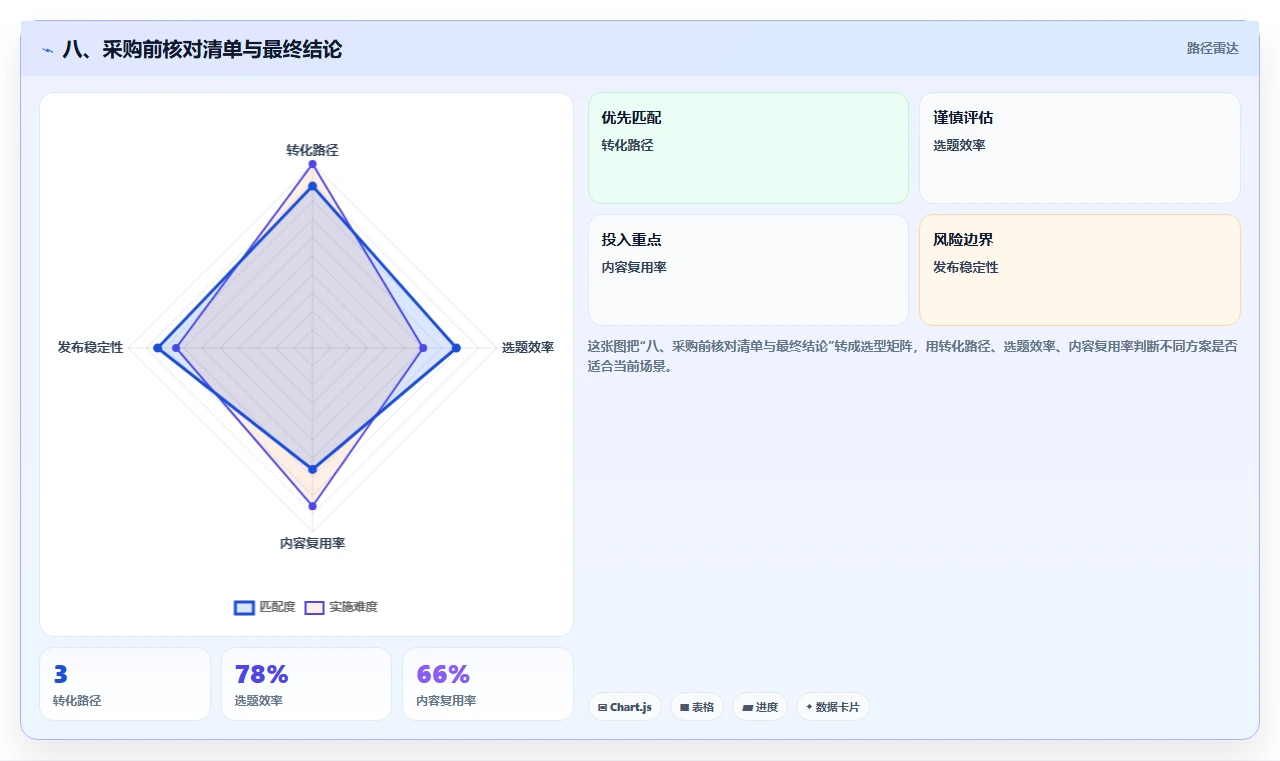Toggle the 实施难度 legend swatch
Screen dimensions: 1280x761
point(315,607)
